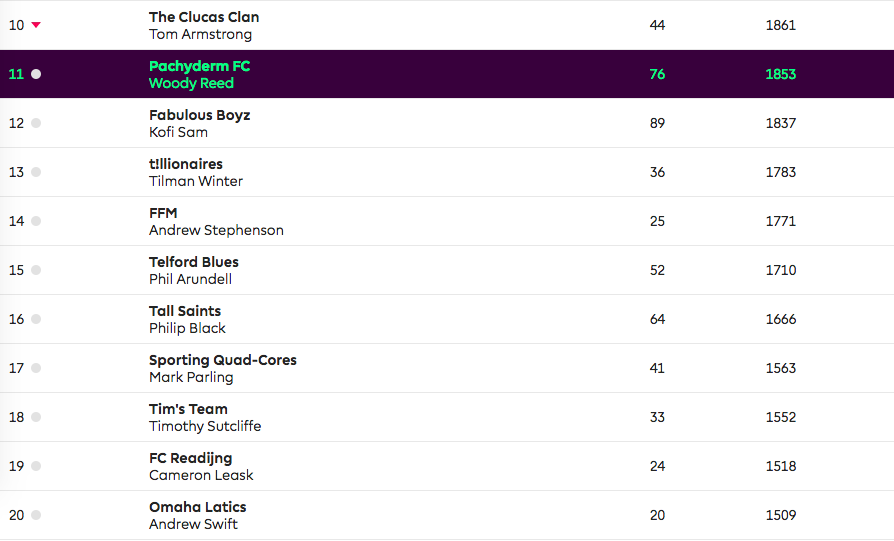The image size is (894, 541).
Task: Click the grey status dot beside rank 16
Action: [36, 319]
